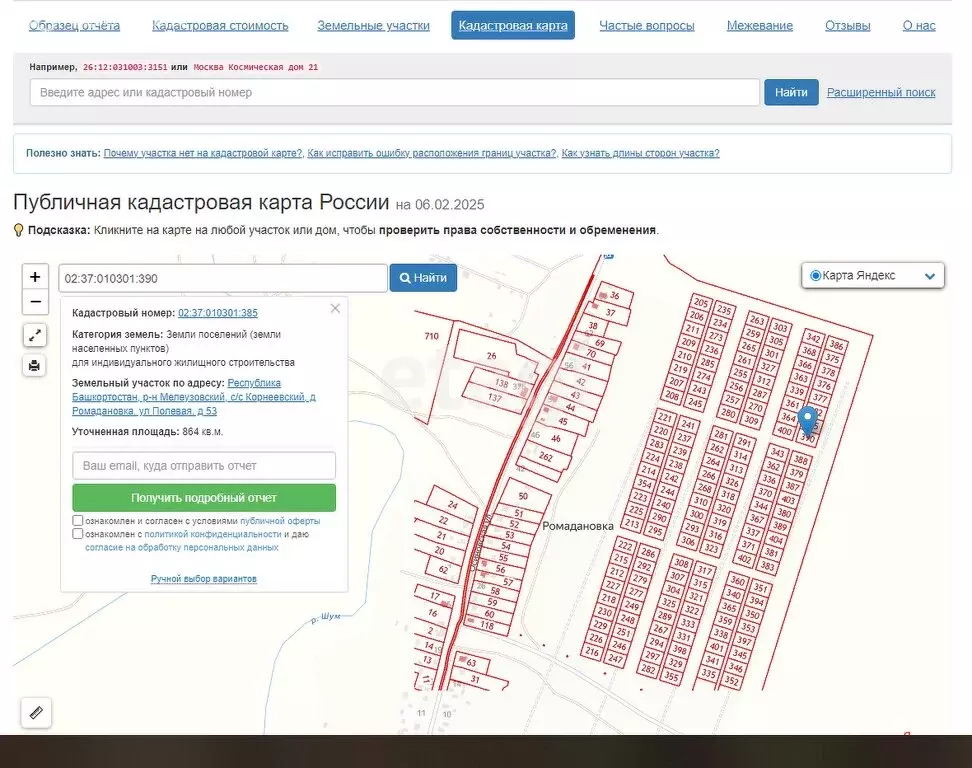Open the map type dropdown chevron
The height and width of the screenshot is (768, 972).
tap(930, 275)
